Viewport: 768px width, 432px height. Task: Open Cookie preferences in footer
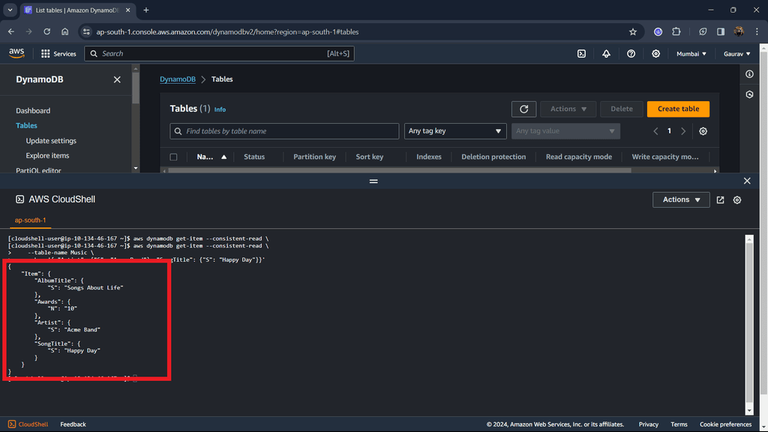(725, 424)
